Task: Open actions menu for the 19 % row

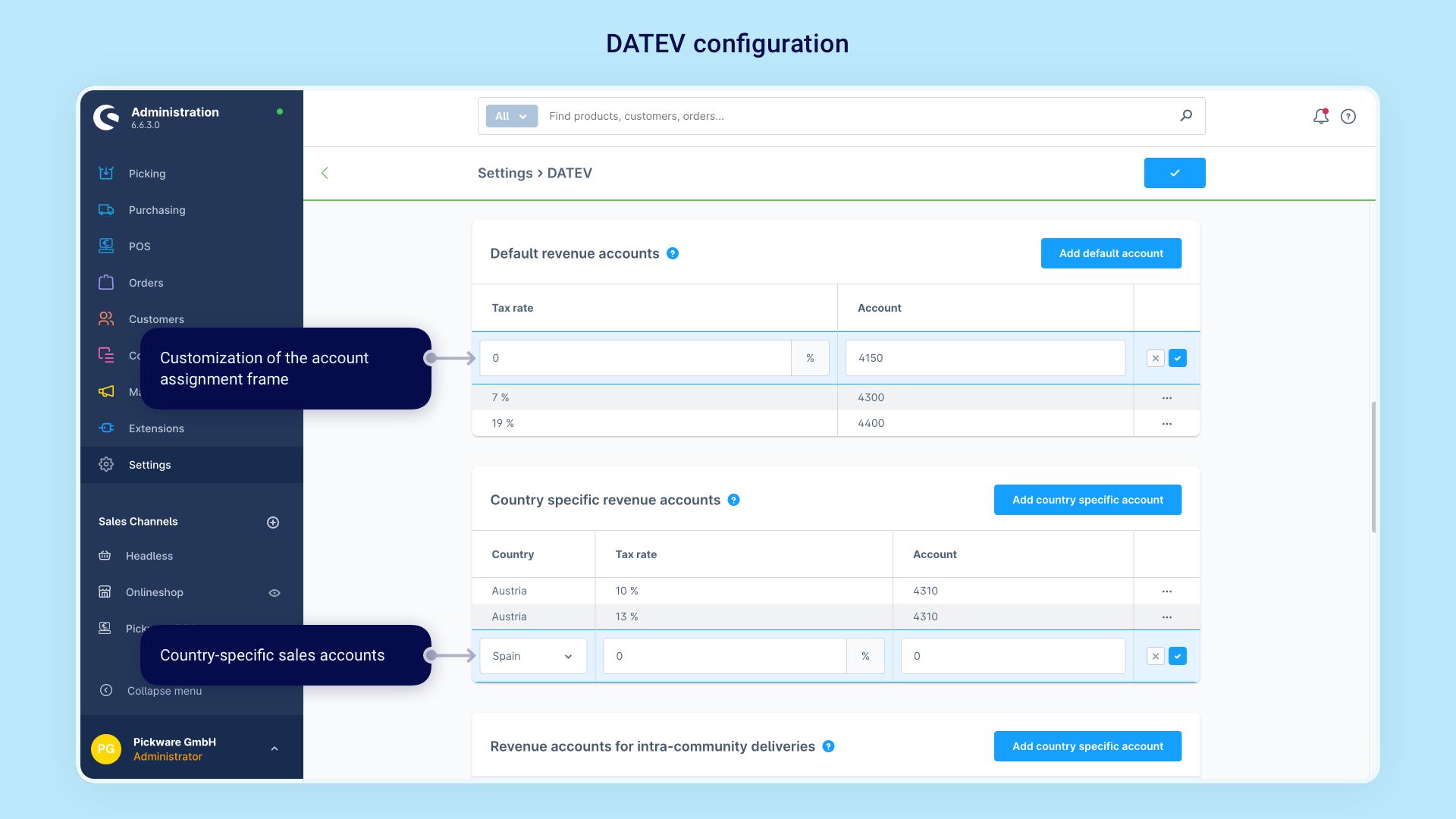Action: pos(1167,423)
